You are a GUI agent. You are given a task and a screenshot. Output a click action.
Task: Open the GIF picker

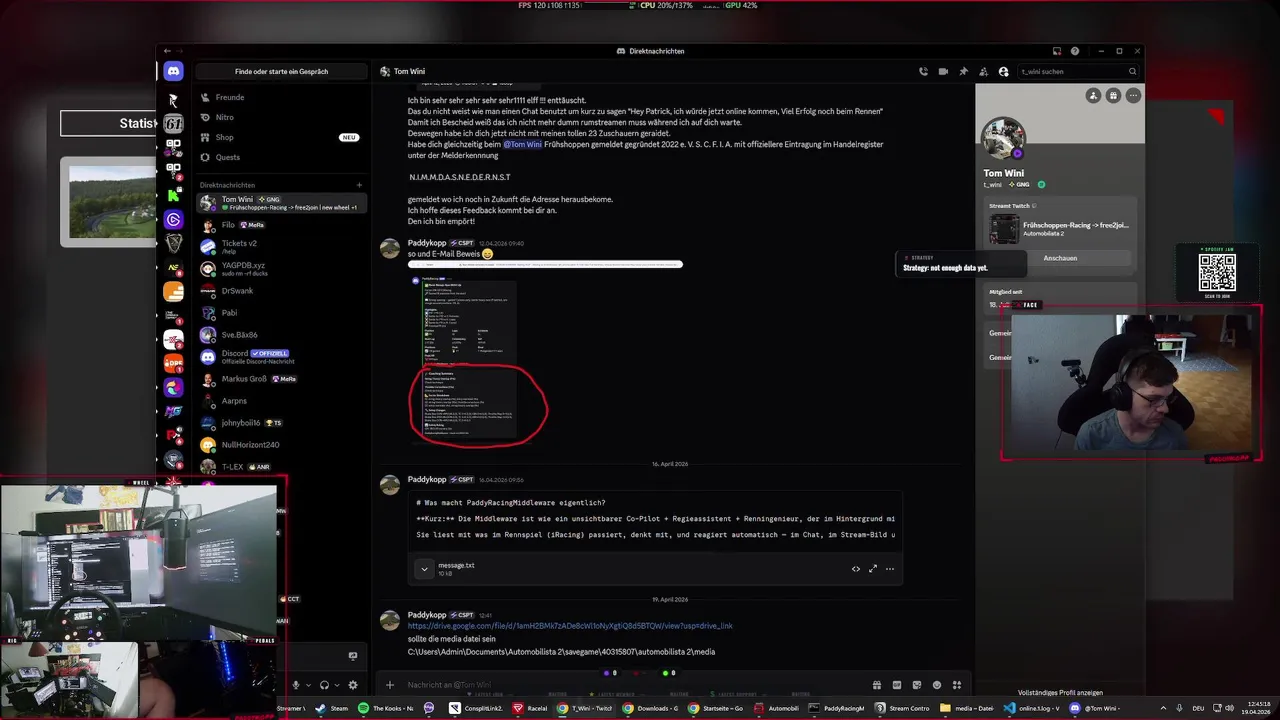pyautogui.click(x=897, y=685)
